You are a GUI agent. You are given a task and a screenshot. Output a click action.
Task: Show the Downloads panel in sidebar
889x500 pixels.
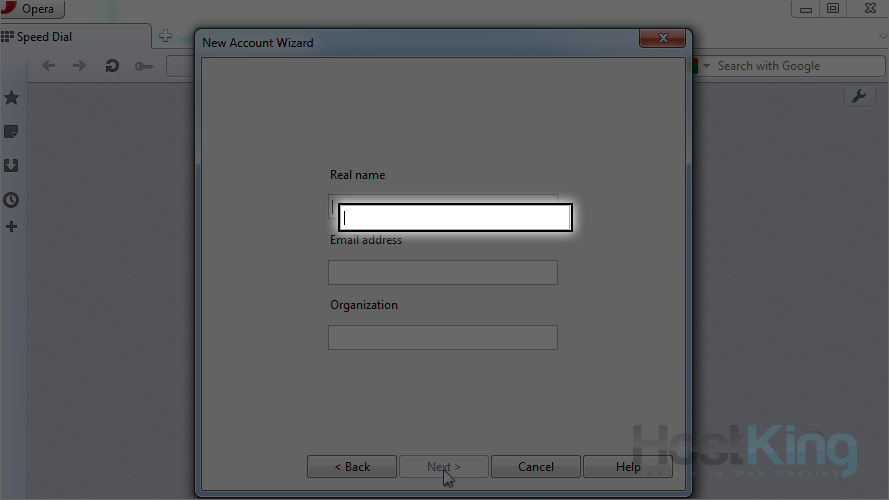pos(12,166)
